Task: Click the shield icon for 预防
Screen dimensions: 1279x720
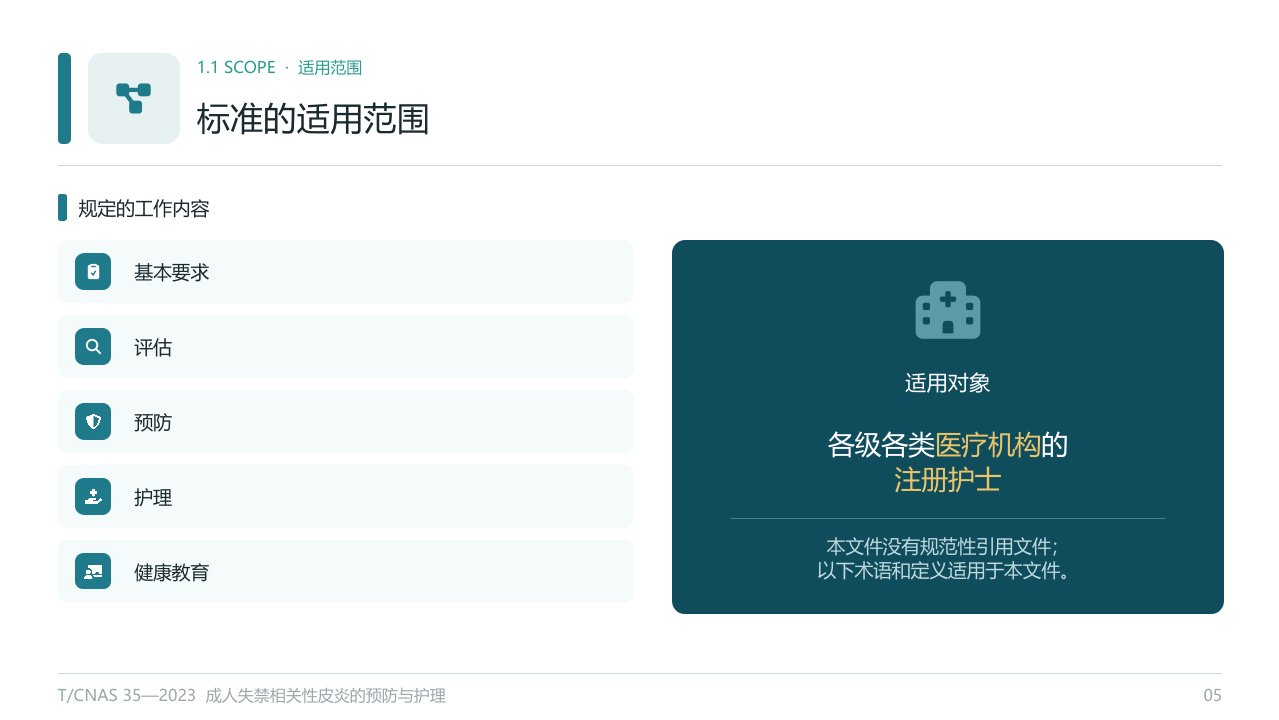Action: point(93,422)
